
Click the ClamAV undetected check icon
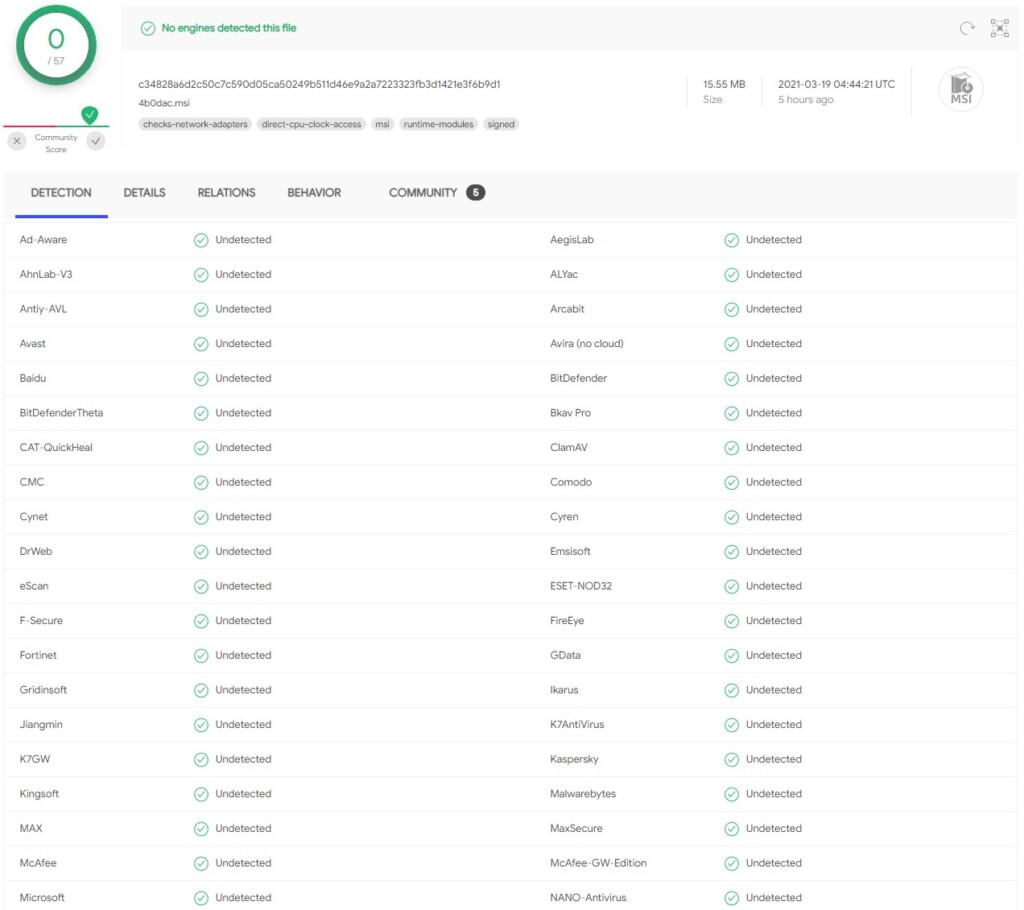pos(731,448)
